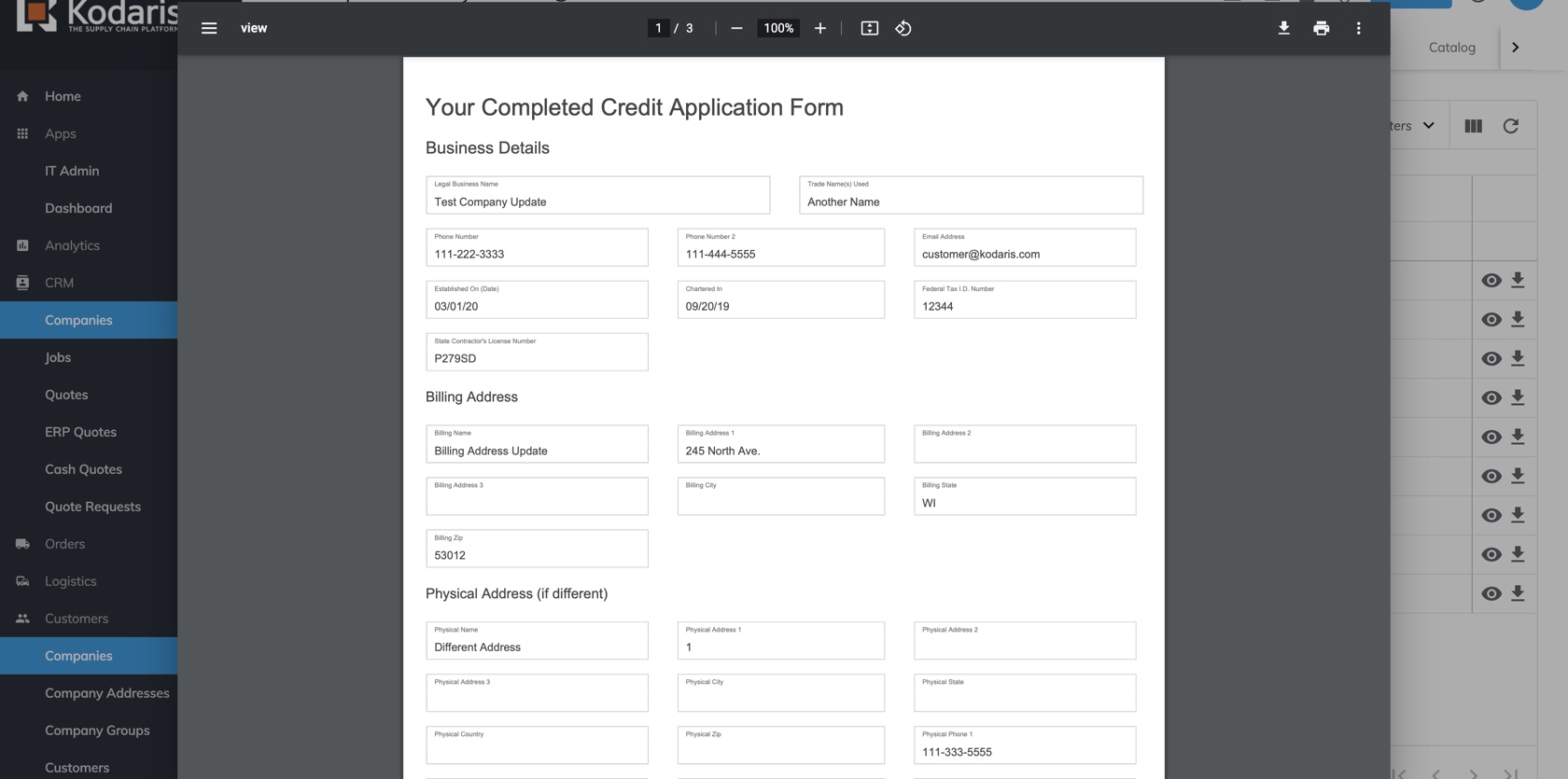Viewport: 1568px width, 779px height.
Task: Click the Customers people icon
Action: pyautogui.click(x=22, y=619)
